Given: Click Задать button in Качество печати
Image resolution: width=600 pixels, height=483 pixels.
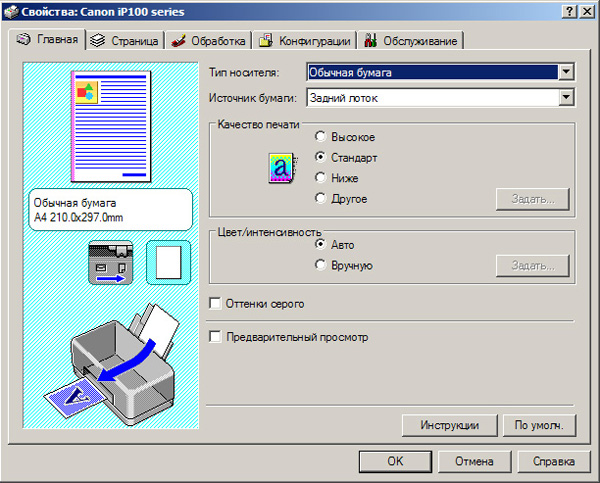Looking at the screenshot, I should coord(533,199).
